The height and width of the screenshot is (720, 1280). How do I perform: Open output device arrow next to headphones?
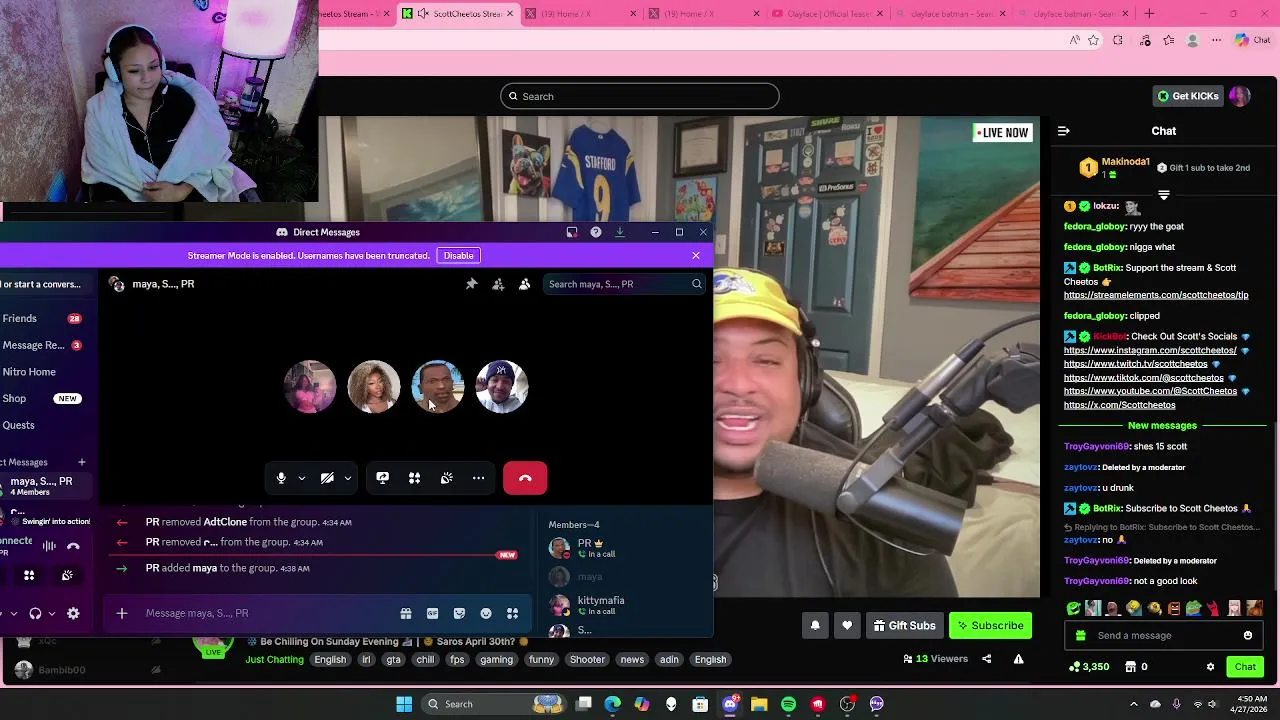click(51, 613)
